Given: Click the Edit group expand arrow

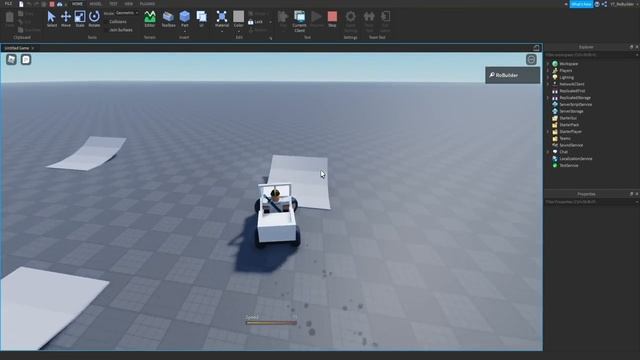Looking at the screenshot, I should point(270,38).
